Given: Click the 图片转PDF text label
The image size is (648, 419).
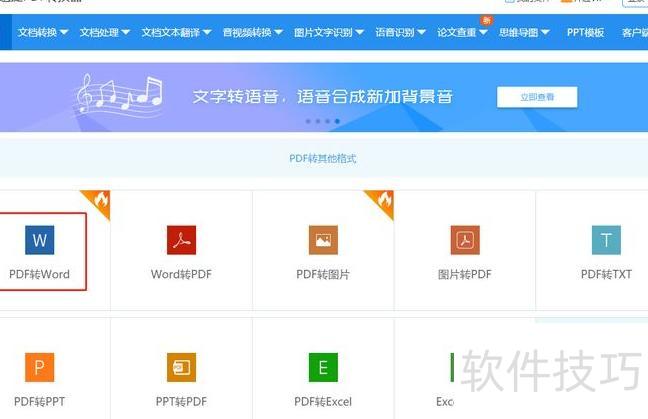Looking at the screenshot, I should click(x=465, y=274).
